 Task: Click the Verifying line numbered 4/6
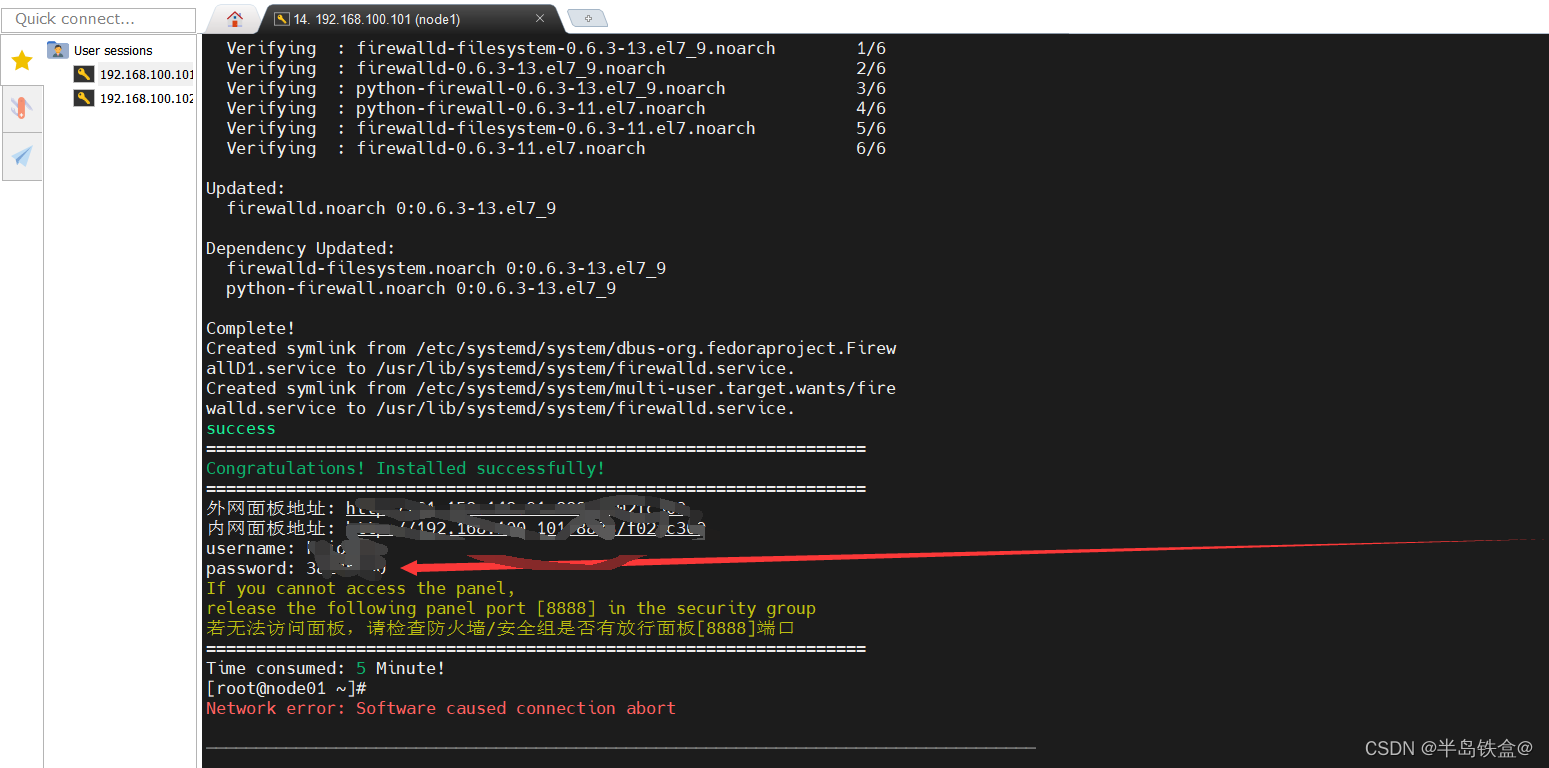click(556, 108)
